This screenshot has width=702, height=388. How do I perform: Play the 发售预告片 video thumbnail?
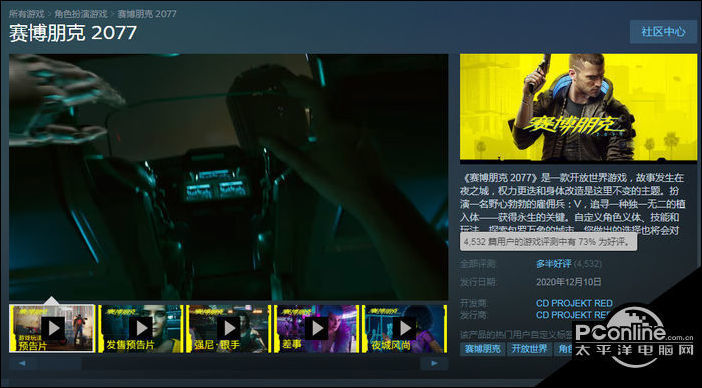click(141, 329)
